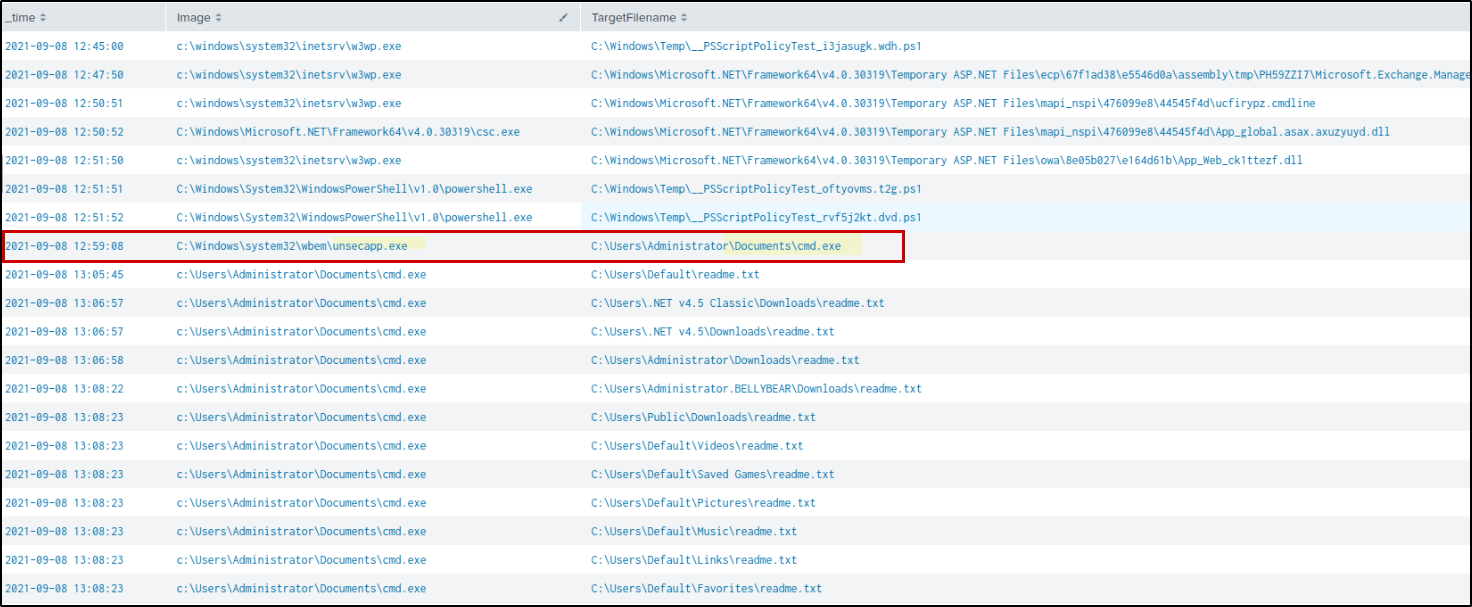
Task: Select the _time column header label
Action: click(19, 18)
